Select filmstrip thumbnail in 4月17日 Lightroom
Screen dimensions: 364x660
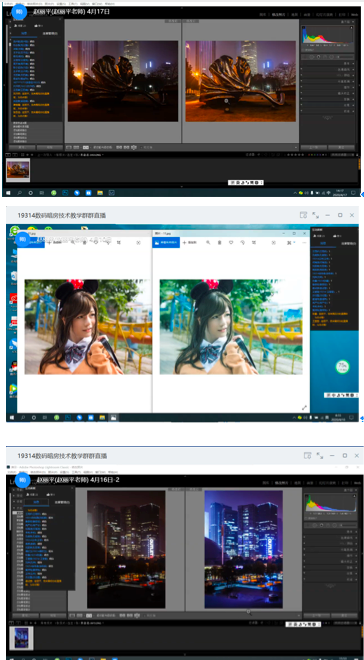(18, 169)
